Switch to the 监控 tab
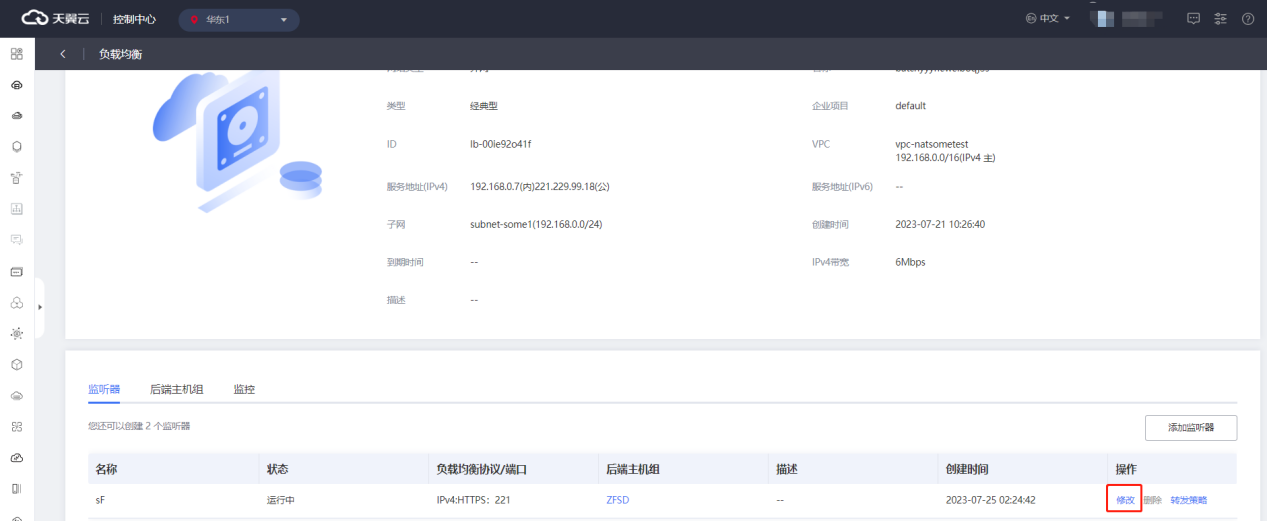Screen dimensions: 1267x521 244,389
